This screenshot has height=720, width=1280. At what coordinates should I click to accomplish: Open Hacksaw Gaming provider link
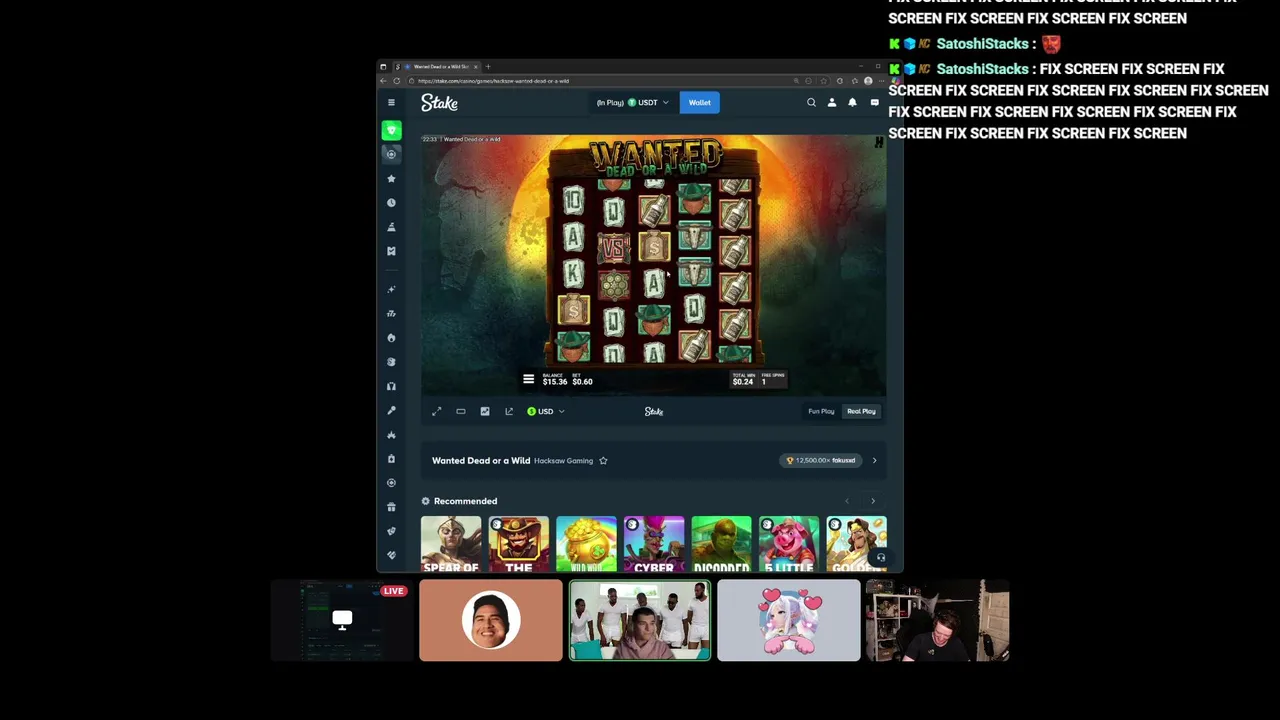pos(563,461)
